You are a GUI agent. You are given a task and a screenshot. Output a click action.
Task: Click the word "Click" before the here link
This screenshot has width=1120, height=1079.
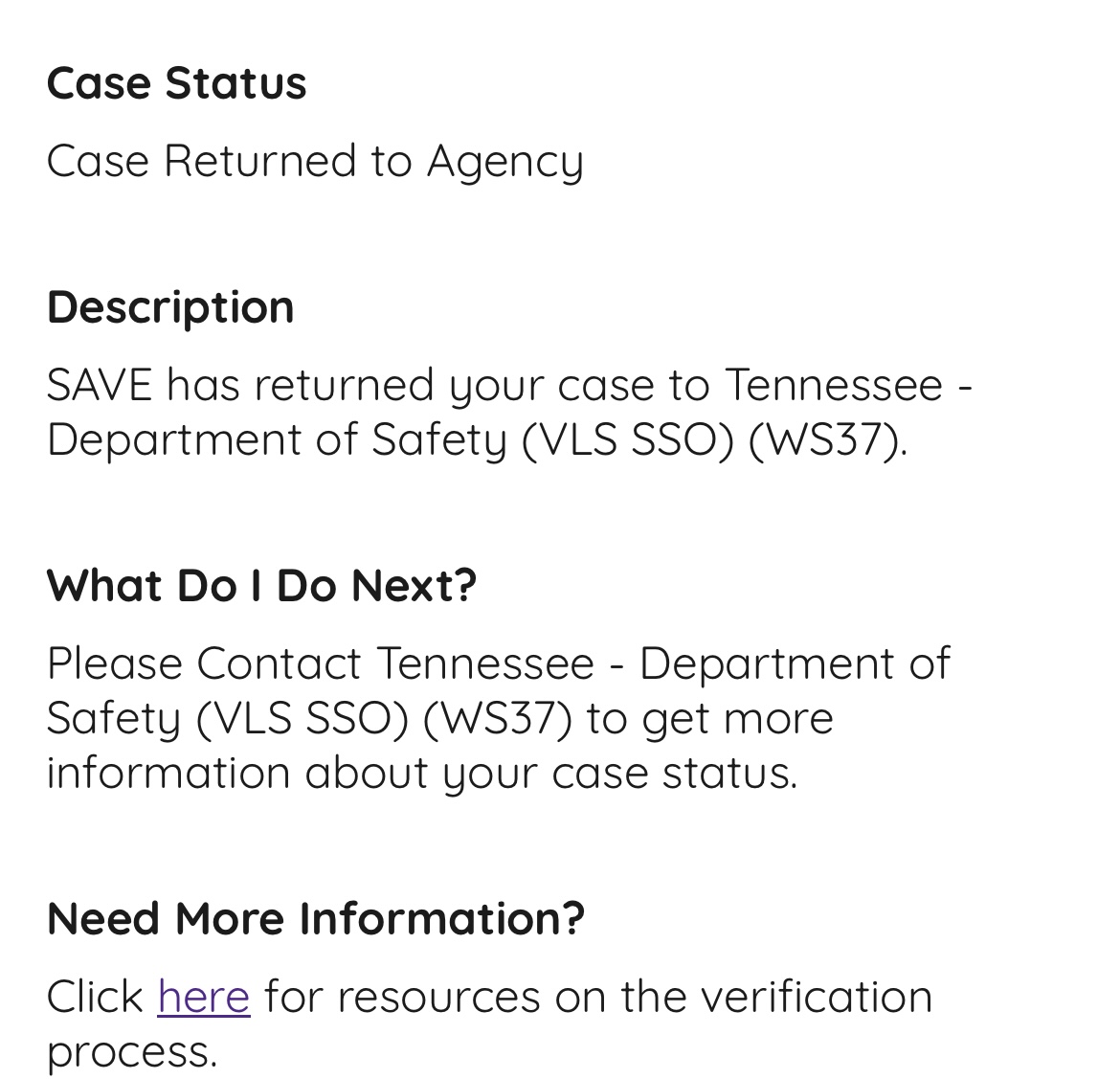pos(95,997)
